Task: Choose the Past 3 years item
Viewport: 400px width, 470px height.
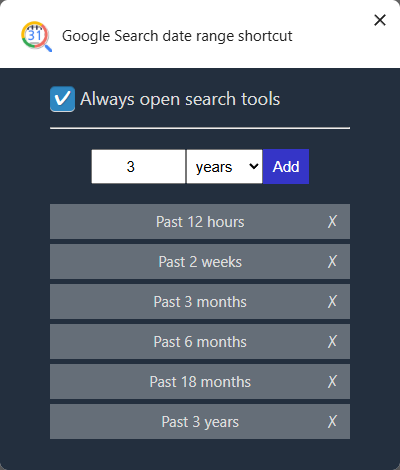Action: [200, 421]
